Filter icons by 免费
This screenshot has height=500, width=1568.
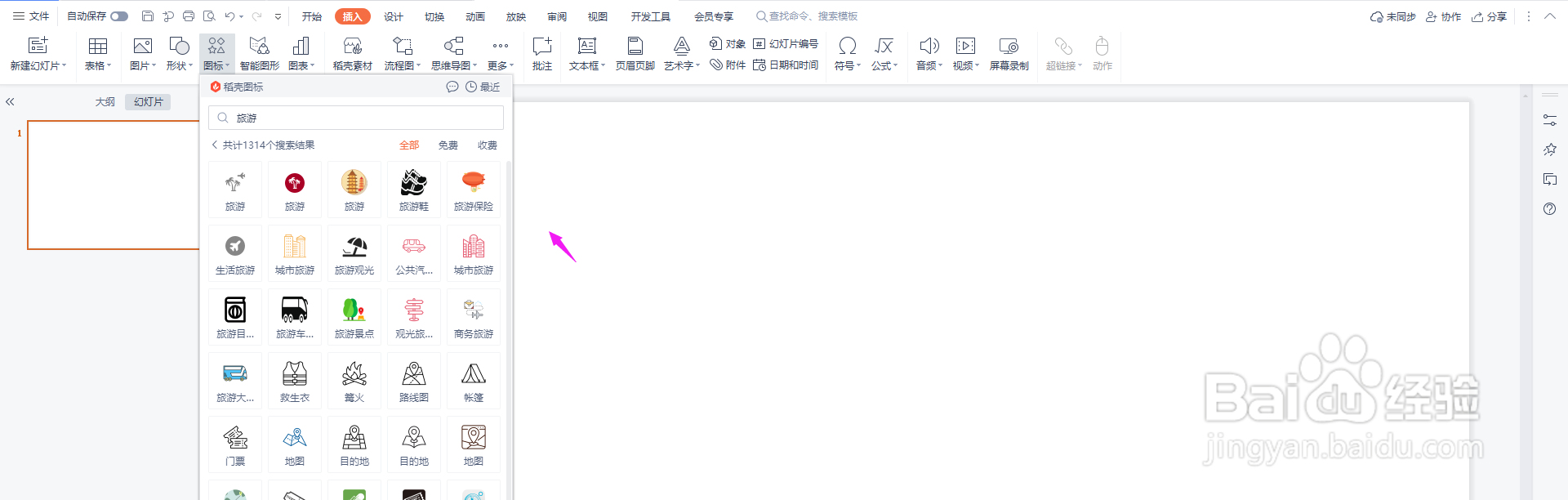point(448,145)
